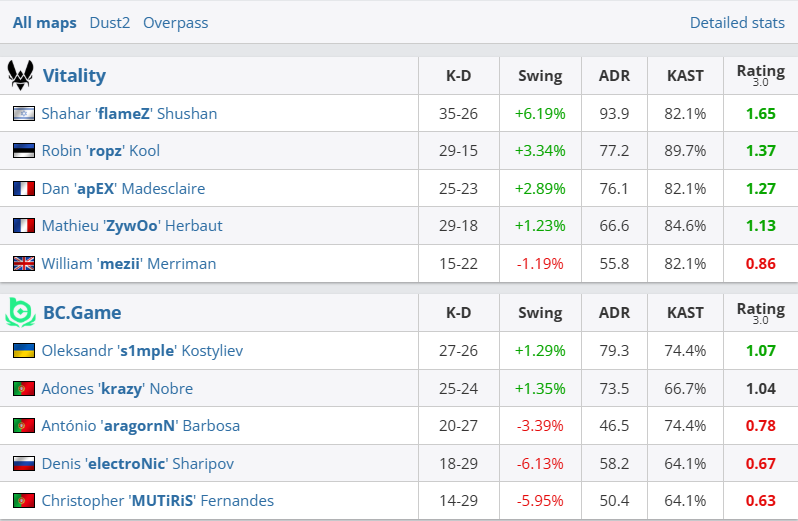Image resolution: width=798 pixels, height=521 pixels.
Task: Click the French flag beside apEX
Action: (24, 189)
